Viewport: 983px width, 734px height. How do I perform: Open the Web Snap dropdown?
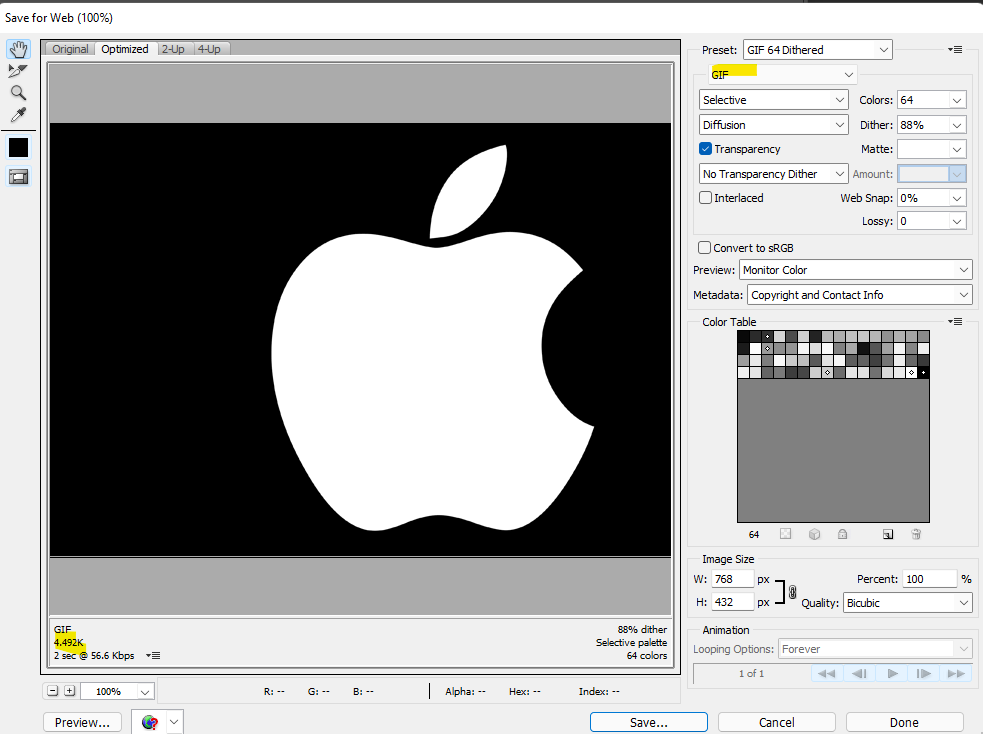pos(957,198)
